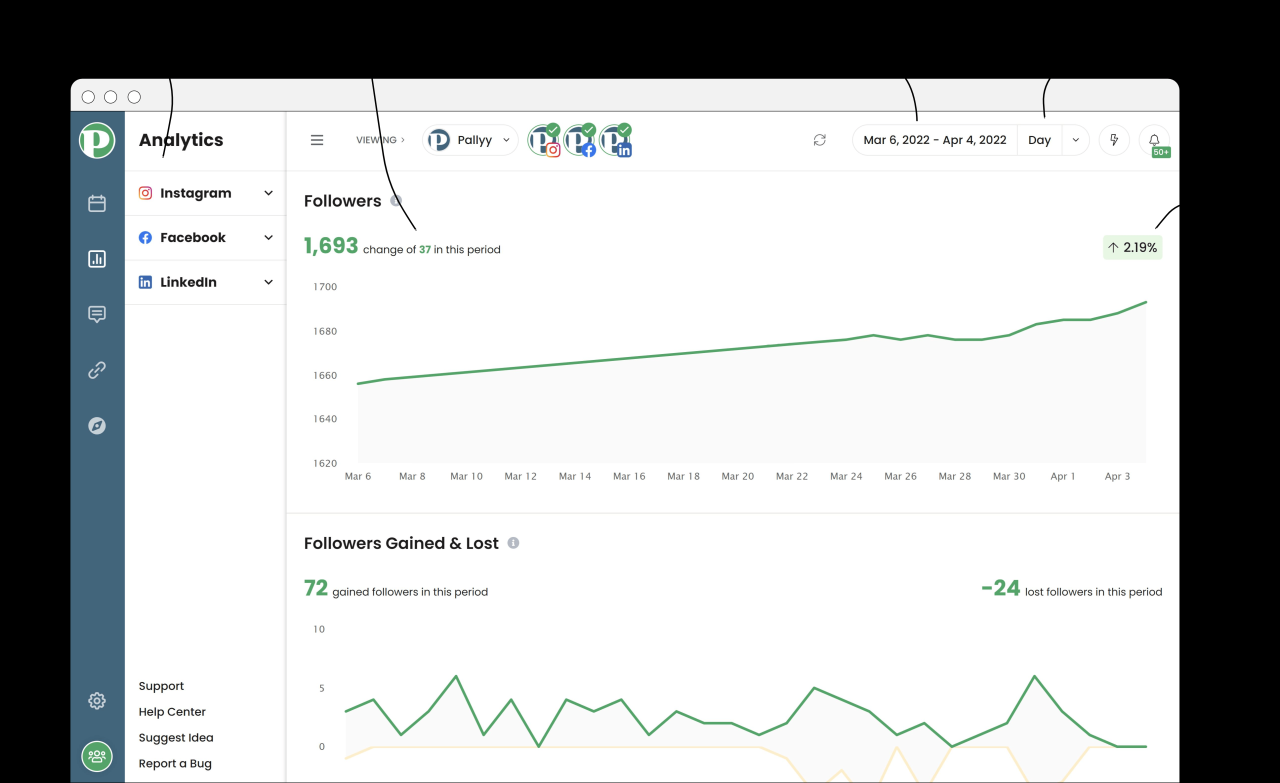Toggle the Instagram account avatar
The image size is (1280, 783).
click(x=545, y=140)
